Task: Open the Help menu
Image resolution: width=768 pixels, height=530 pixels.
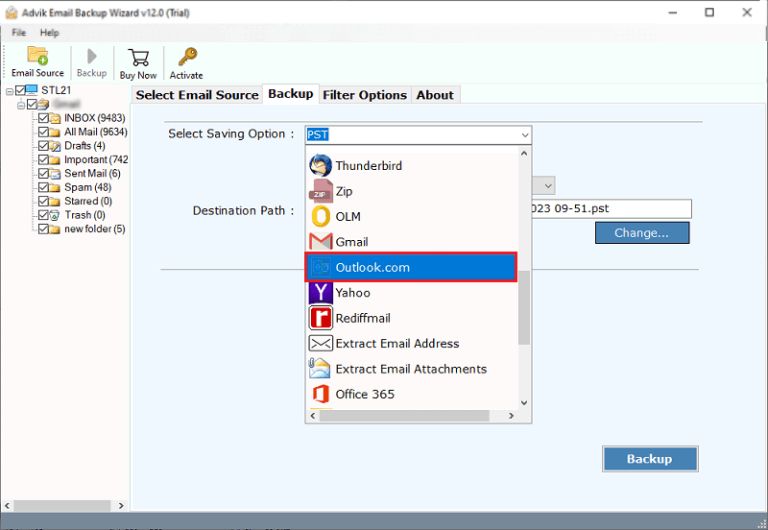Action: 49,33
